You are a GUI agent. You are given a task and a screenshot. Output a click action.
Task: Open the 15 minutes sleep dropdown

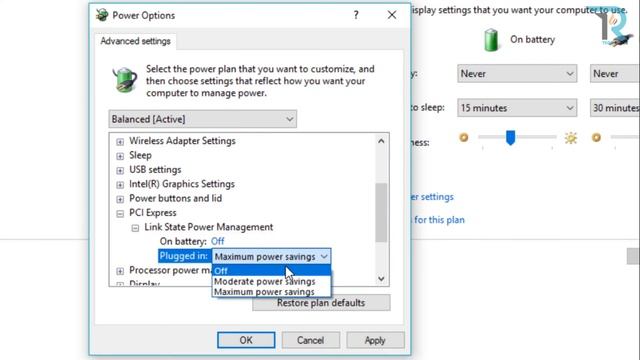[517, 108]
